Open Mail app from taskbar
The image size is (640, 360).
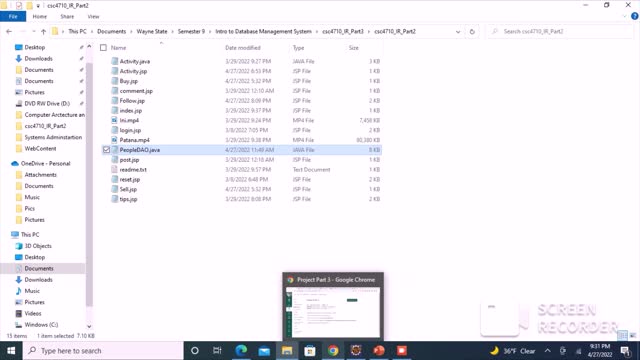pyautogui.click(x=264, y=351)
